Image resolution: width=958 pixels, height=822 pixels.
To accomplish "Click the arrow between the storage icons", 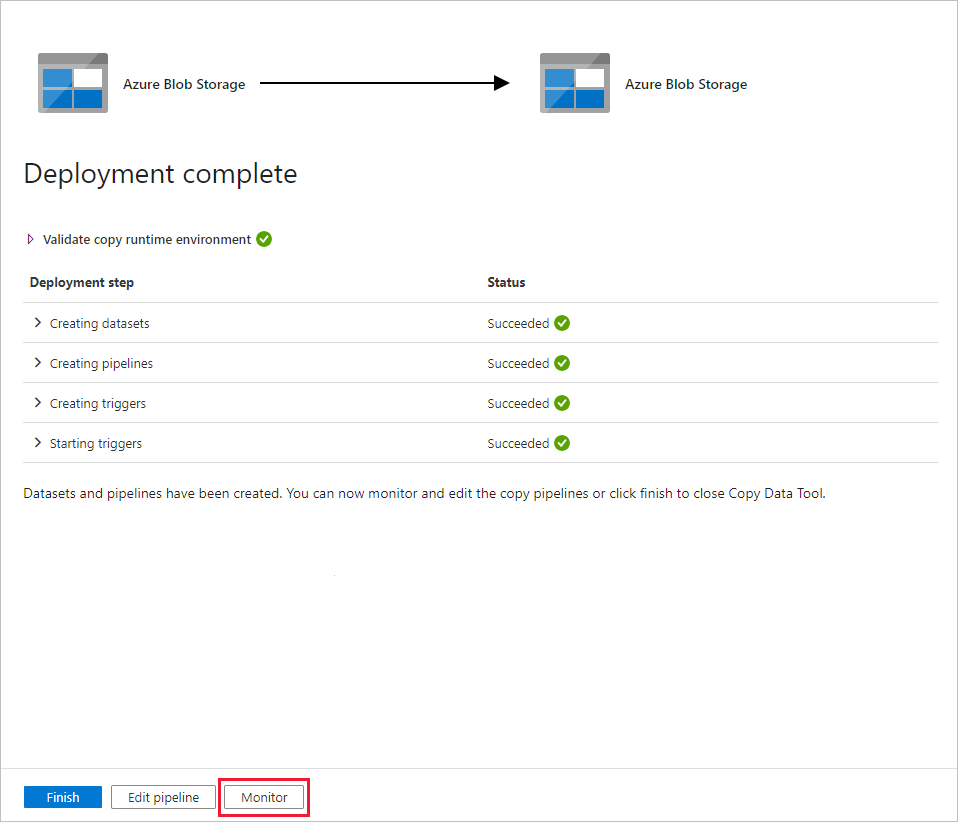I will tap(380, 83).
